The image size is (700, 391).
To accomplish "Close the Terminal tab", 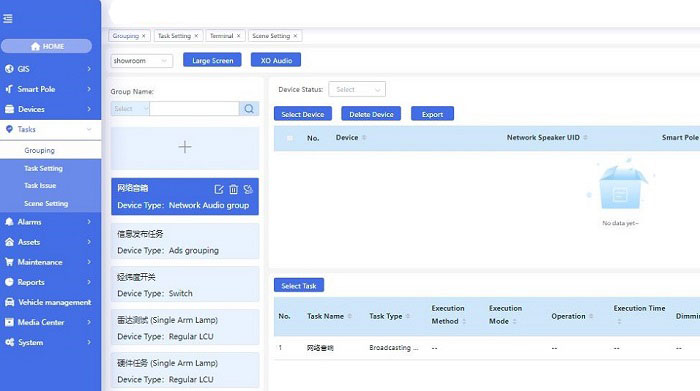I will (238, 36).
